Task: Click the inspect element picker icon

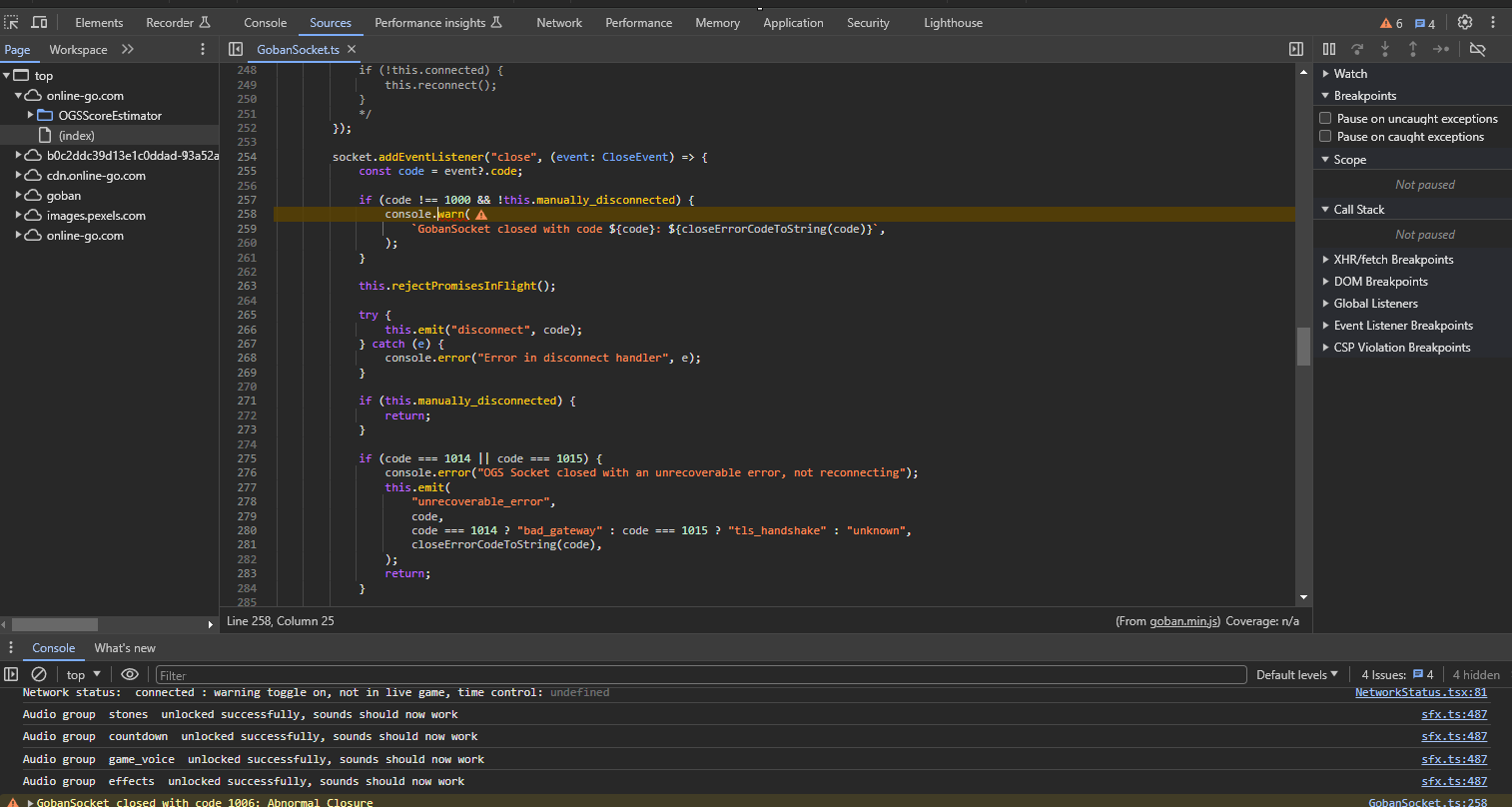Action: 12,22
